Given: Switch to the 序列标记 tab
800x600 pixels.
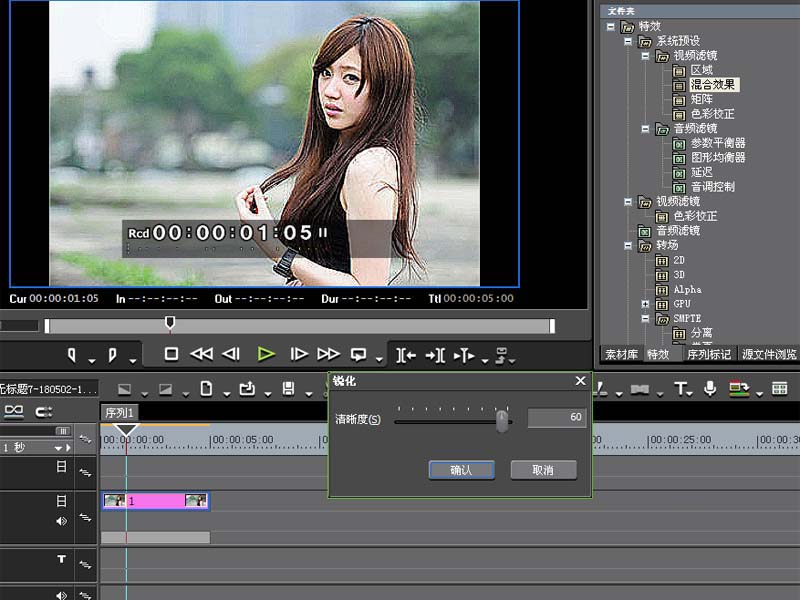Looking at the screenshot, I should [709, 354].
